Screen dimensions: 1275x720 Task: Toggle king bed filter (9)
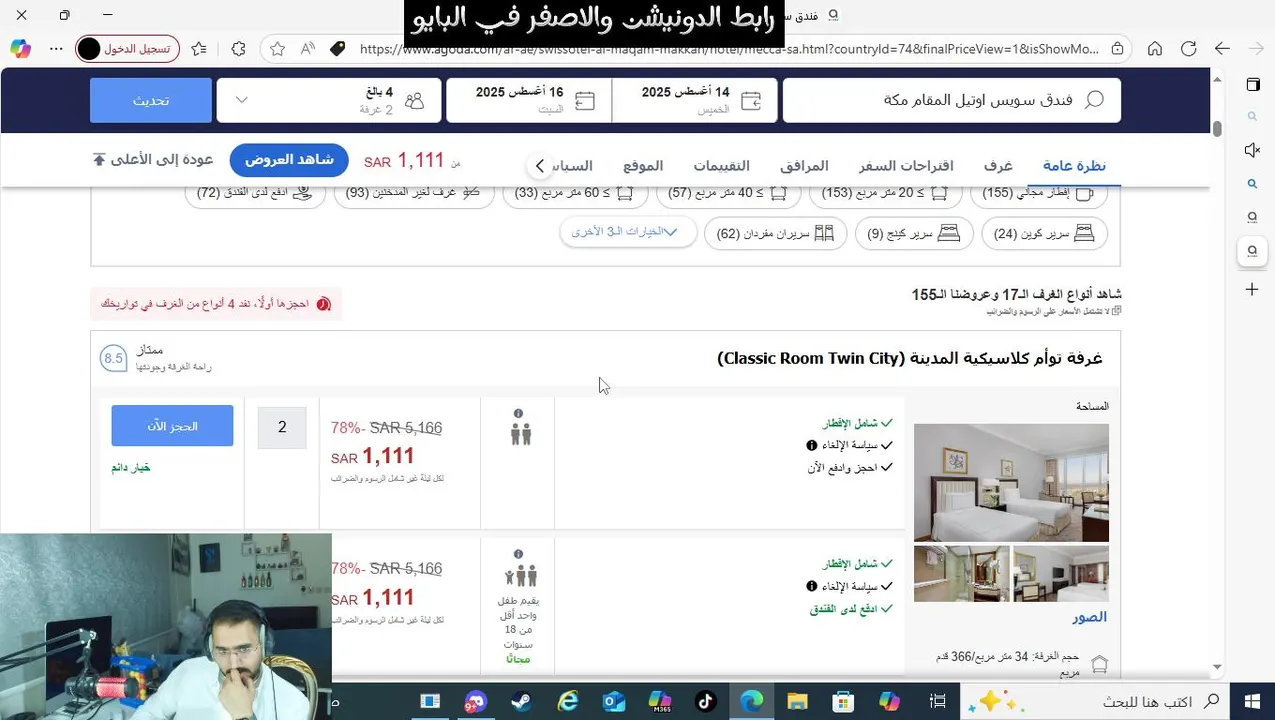[x=914, y=233]
